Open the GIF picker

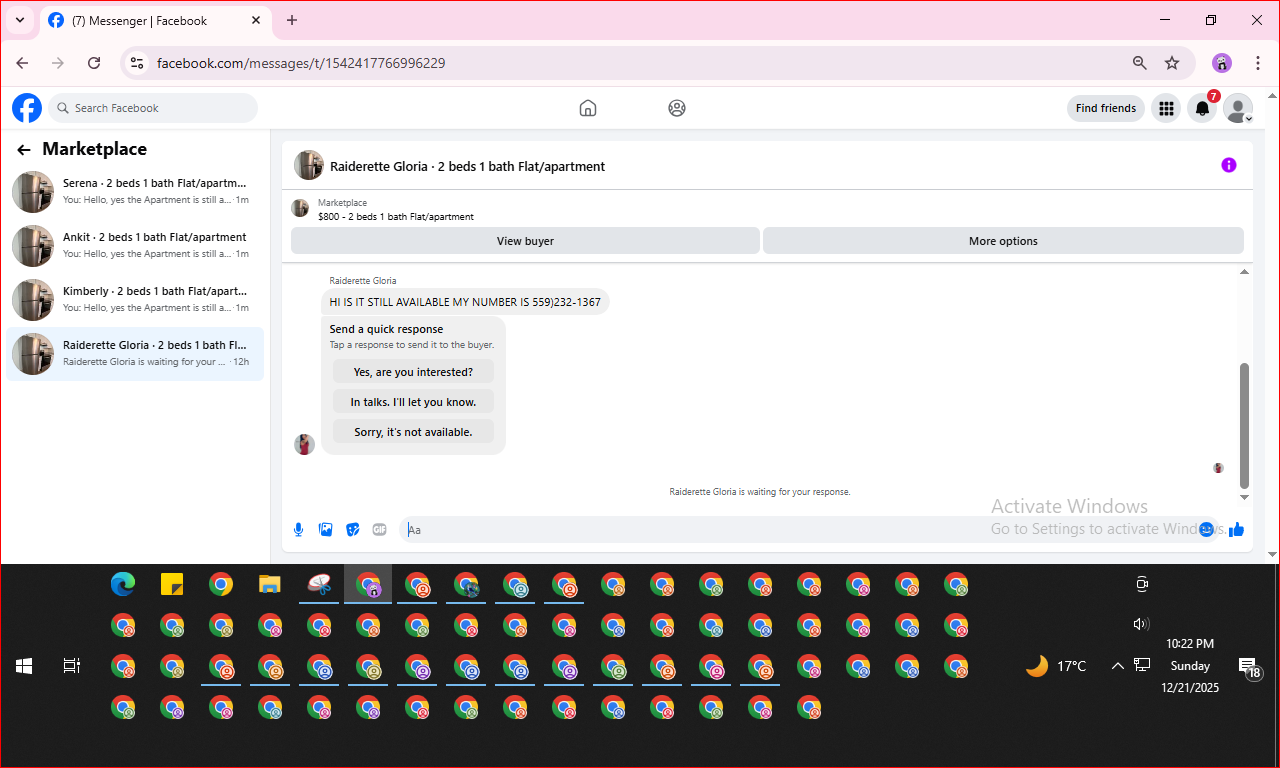point(379,529)
